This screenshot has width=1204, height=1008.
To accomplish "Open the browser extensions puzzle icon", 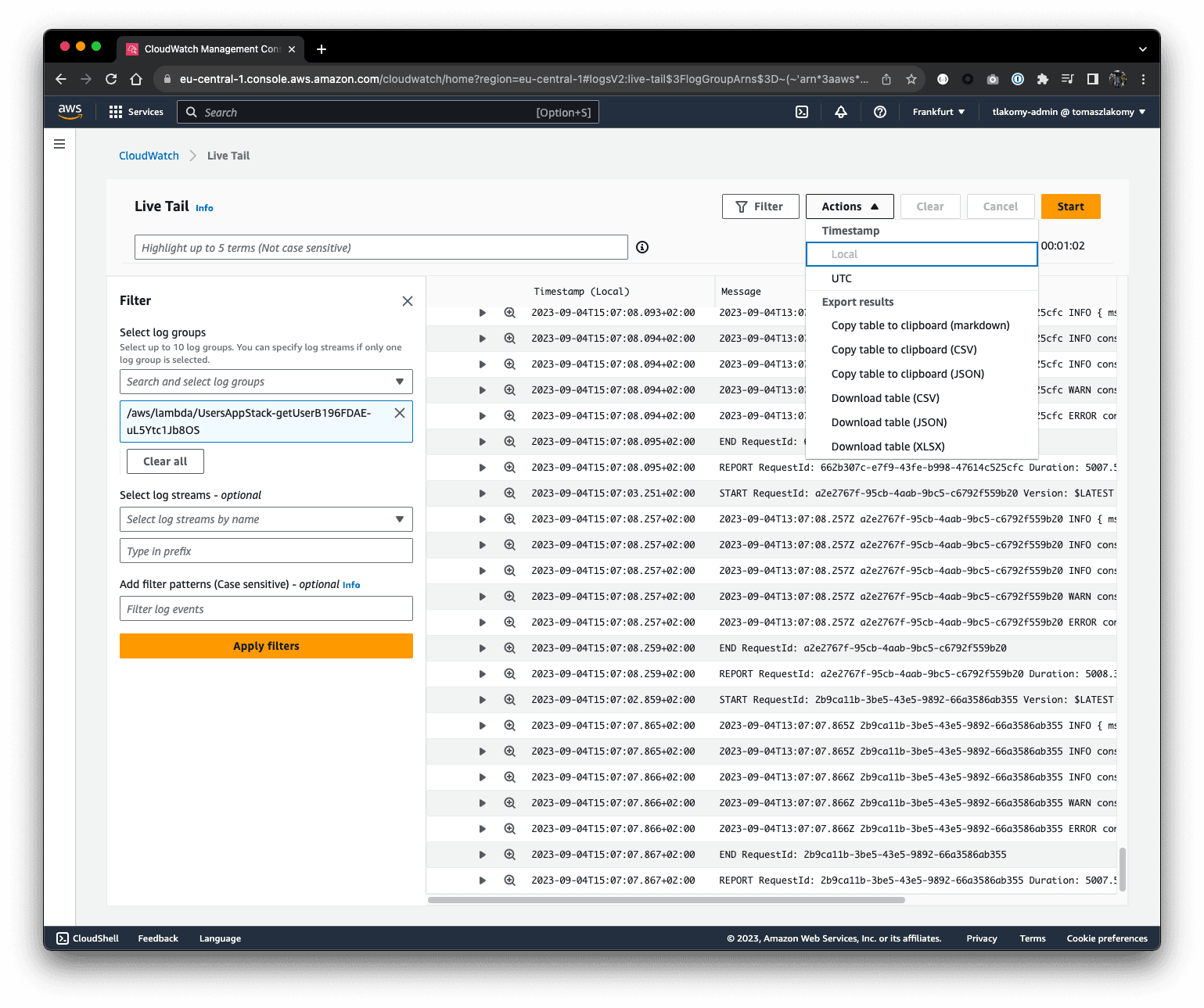I will tap(1043, 79).
